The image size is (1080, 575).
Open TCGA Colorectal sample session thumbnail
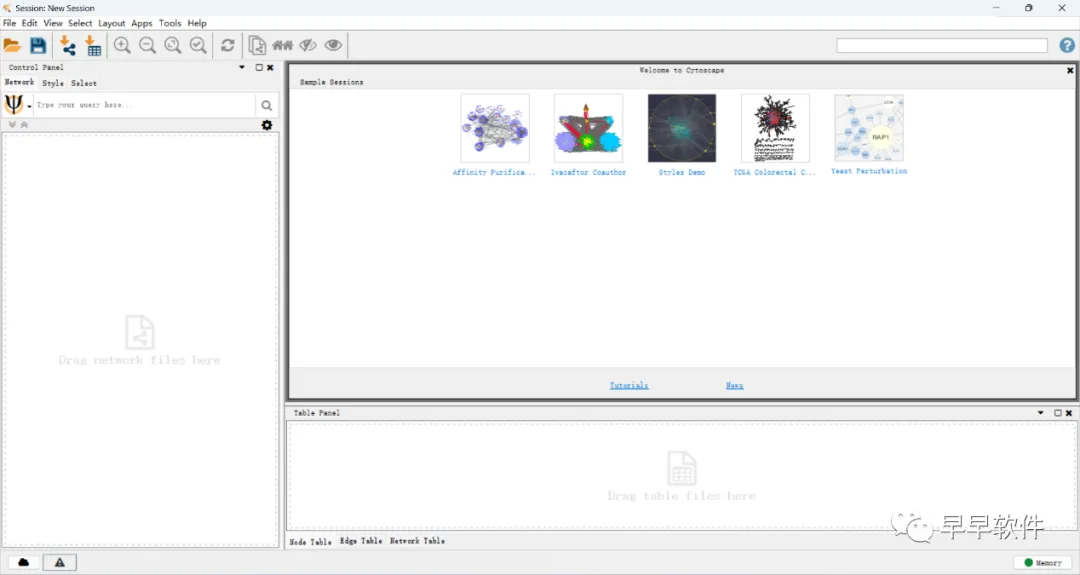776,128
